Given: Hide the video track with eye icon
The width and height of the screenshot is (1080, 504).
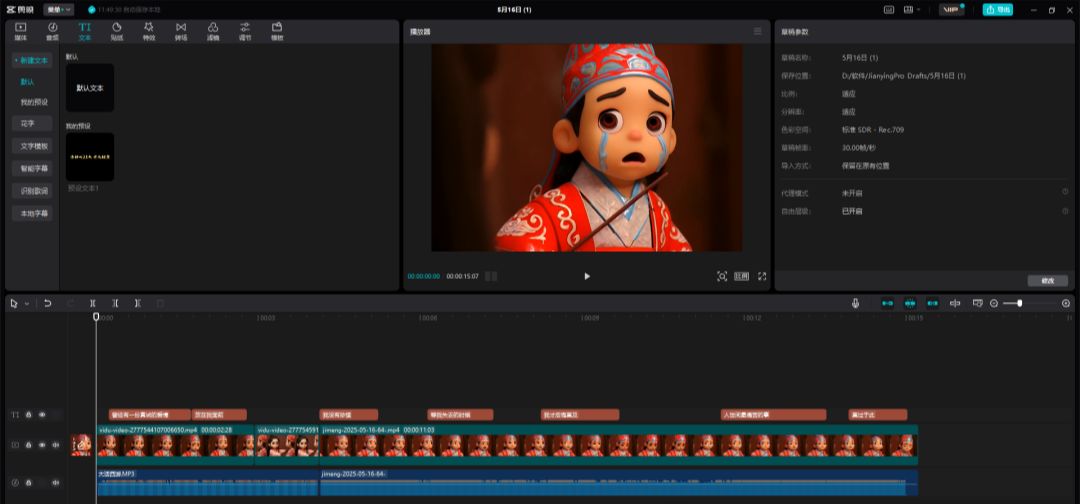Looking at the screenshot, I should (42, 445).
